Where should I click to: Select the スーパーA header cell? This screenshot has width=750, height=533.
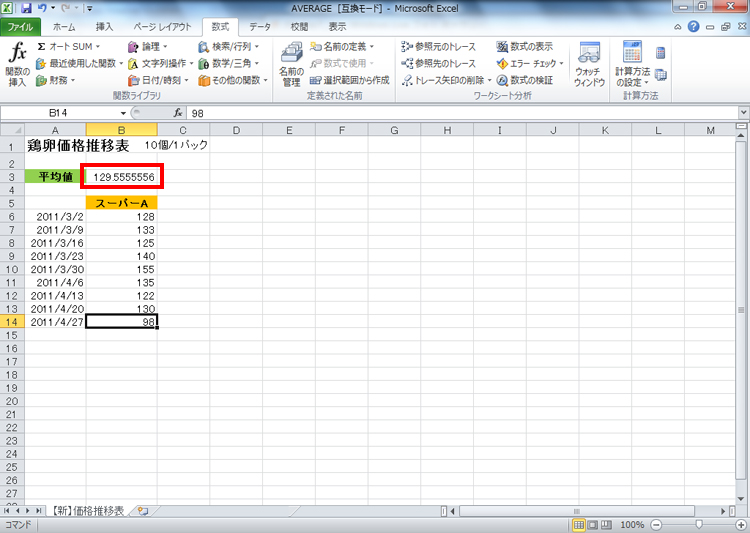pyautogui.click(x=121, y=203)
